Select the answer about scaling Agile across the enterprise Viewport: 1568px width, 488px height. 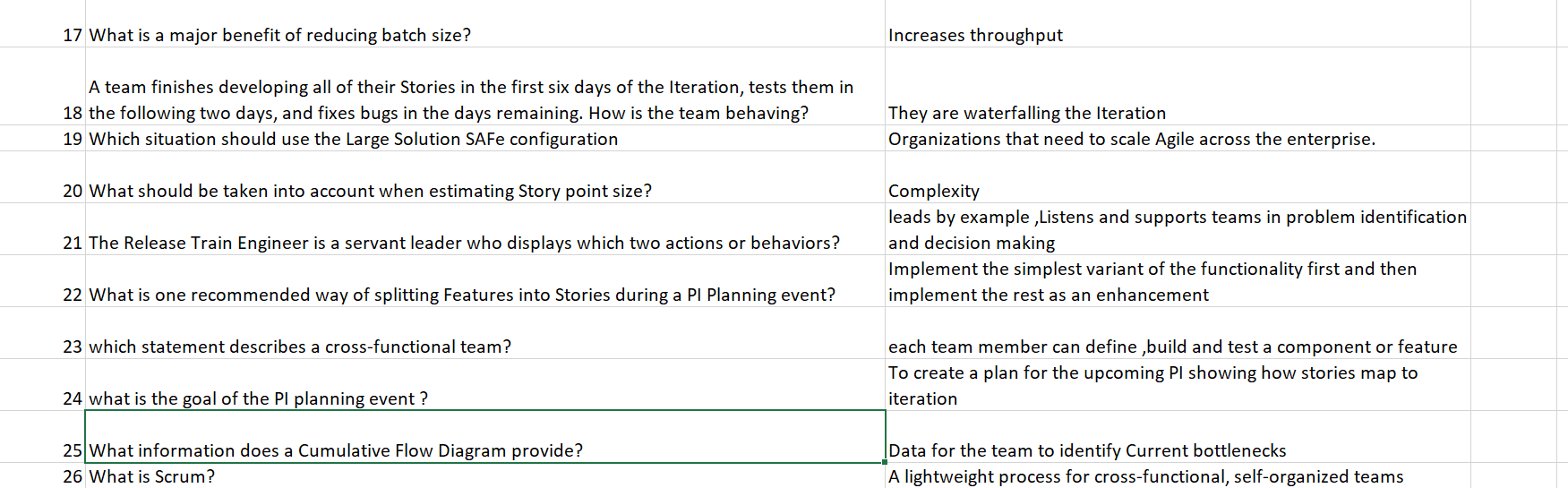(x=1178, y=139)
